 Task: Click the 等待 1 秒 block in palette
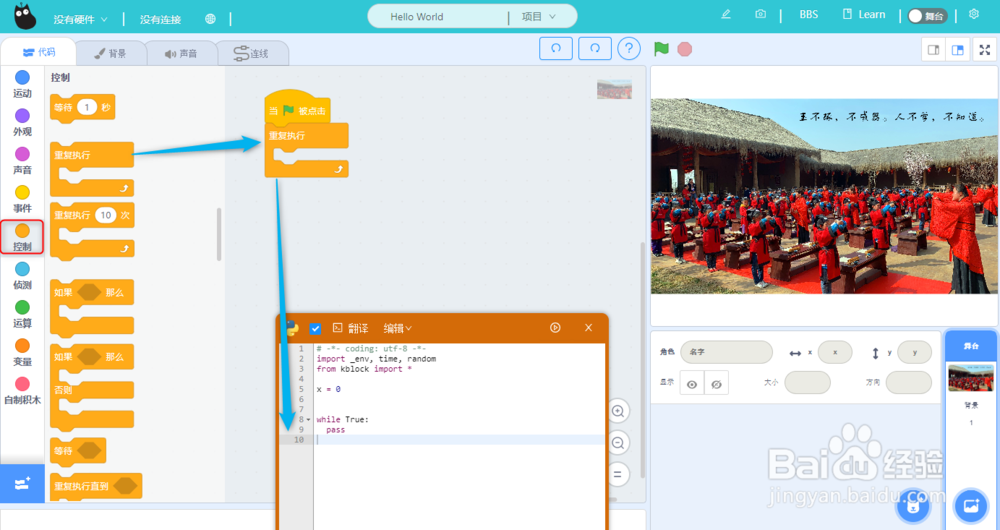(82, 108)
